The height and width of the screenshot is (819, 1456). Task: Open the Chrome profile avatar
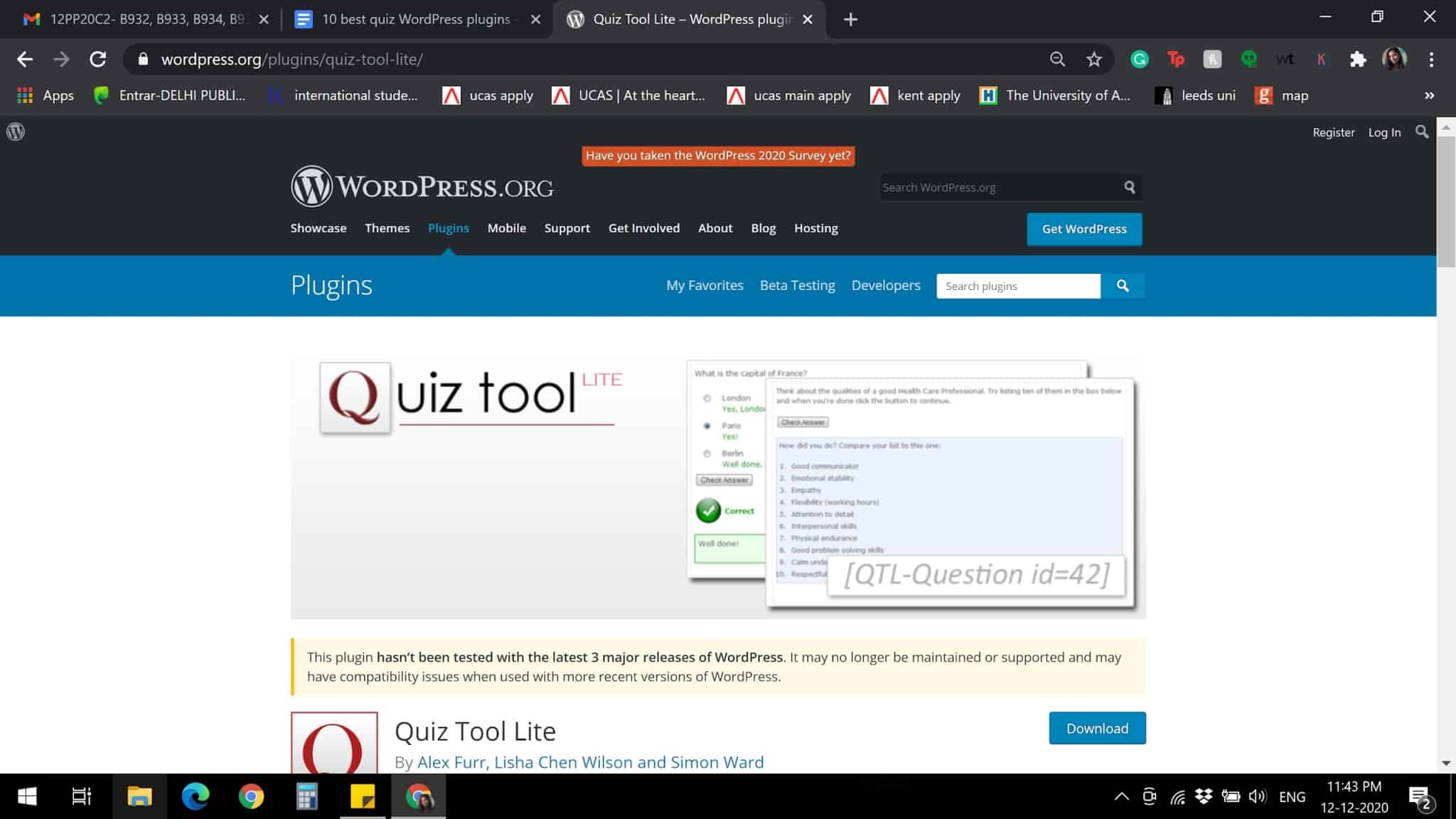click(x=1394, y=59)
